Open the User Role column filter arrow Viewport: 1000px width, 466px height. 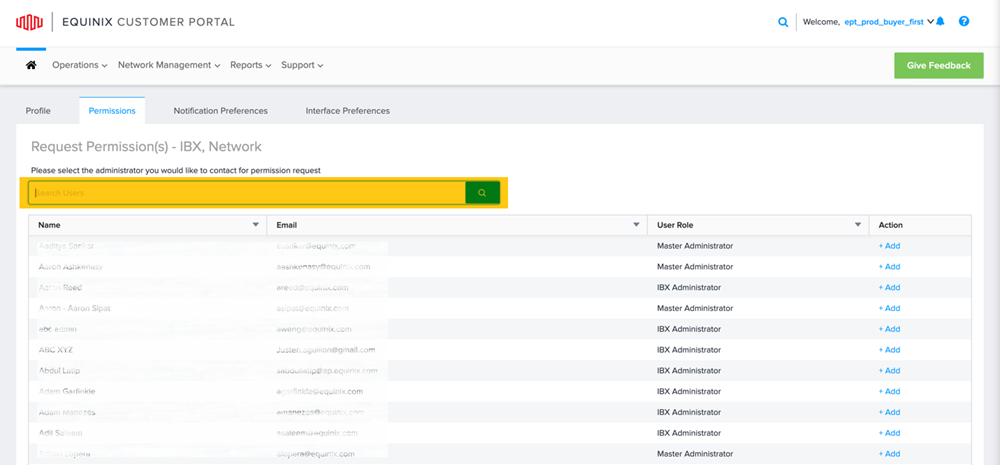click(858, 225)
